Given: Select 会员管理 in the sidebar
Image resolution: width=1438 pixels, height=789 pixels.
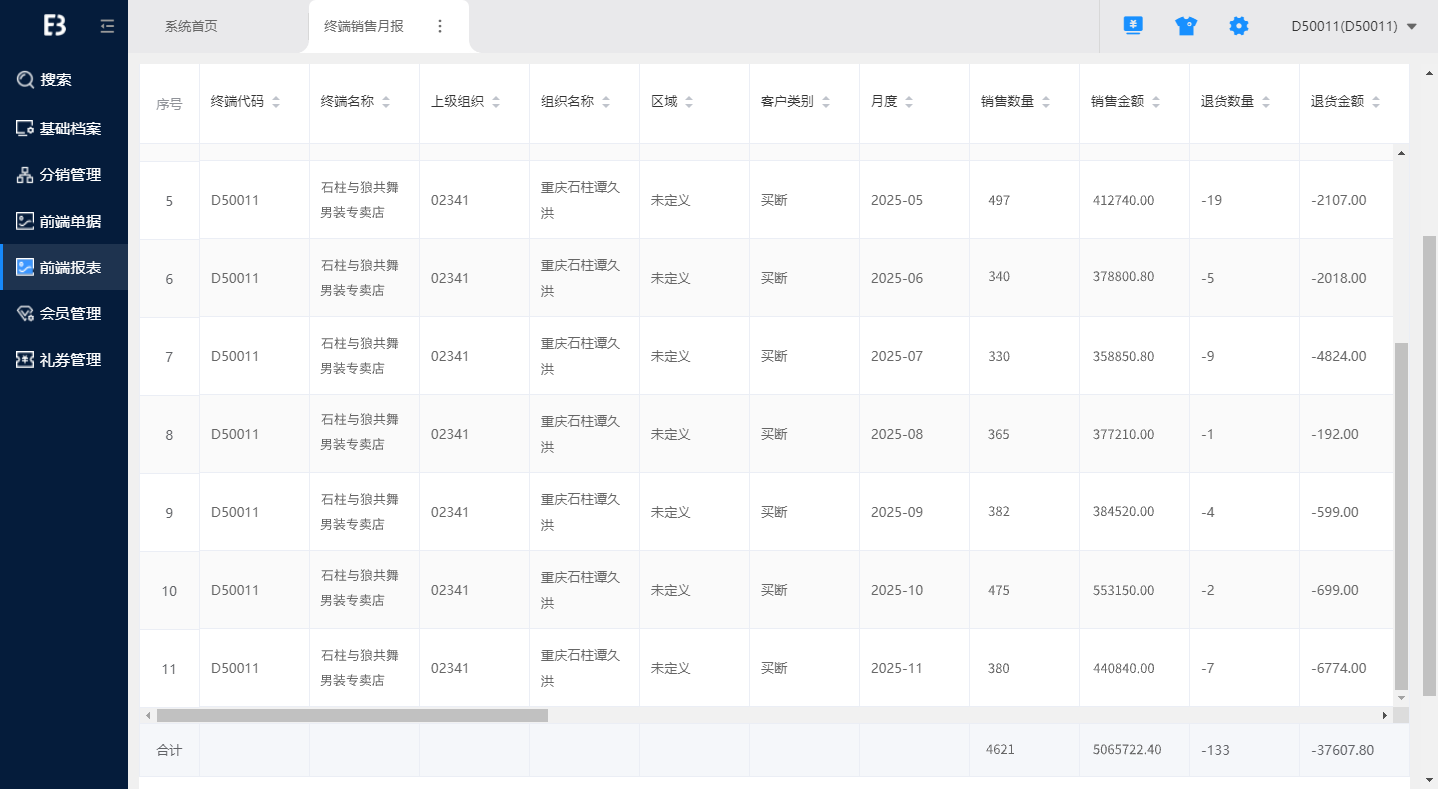Looking at the screenshot, I should click(70, 314).
